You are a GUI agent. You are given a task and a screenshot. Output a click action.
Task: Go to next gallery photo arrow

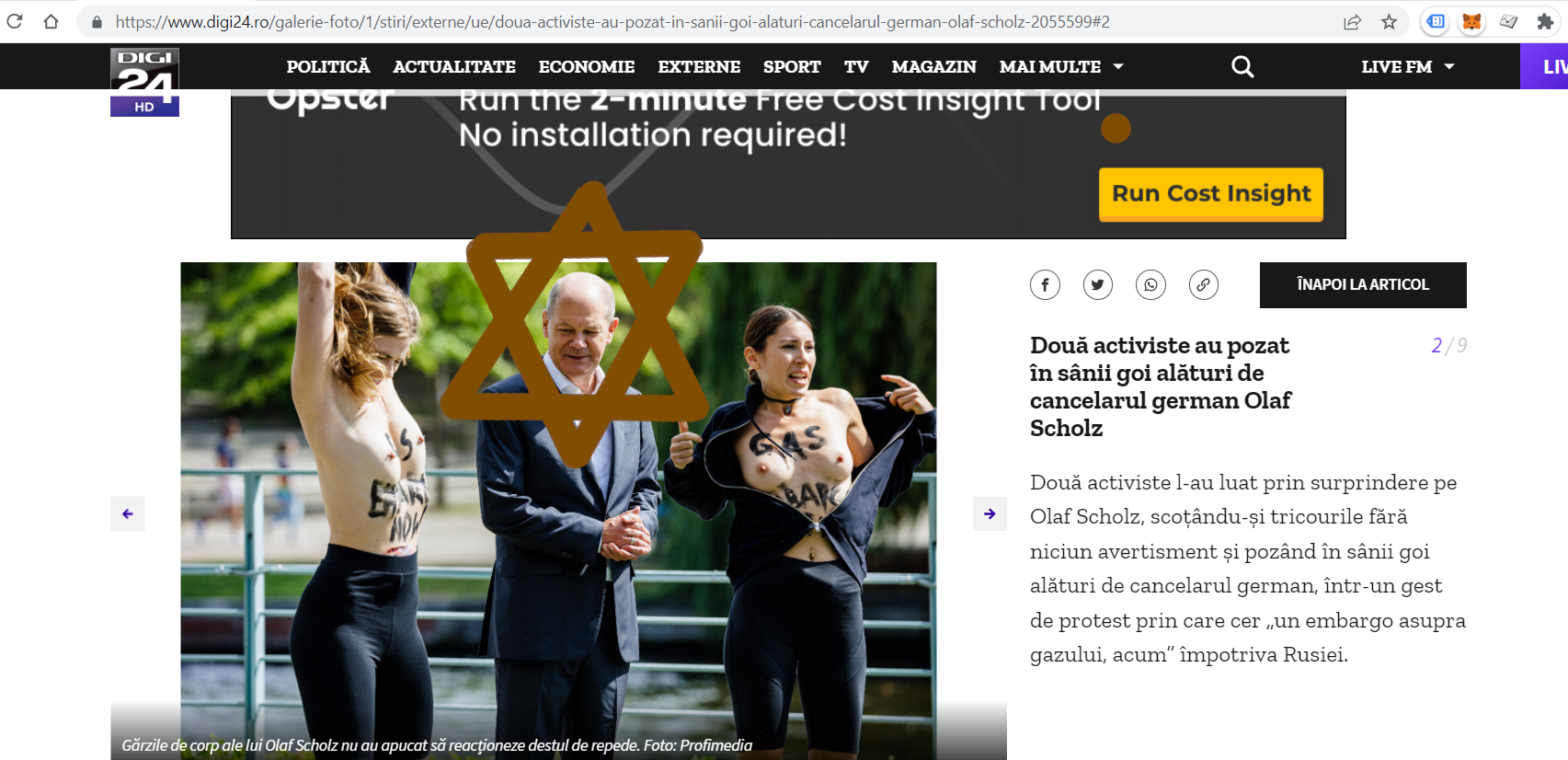[x=990, y=514]
